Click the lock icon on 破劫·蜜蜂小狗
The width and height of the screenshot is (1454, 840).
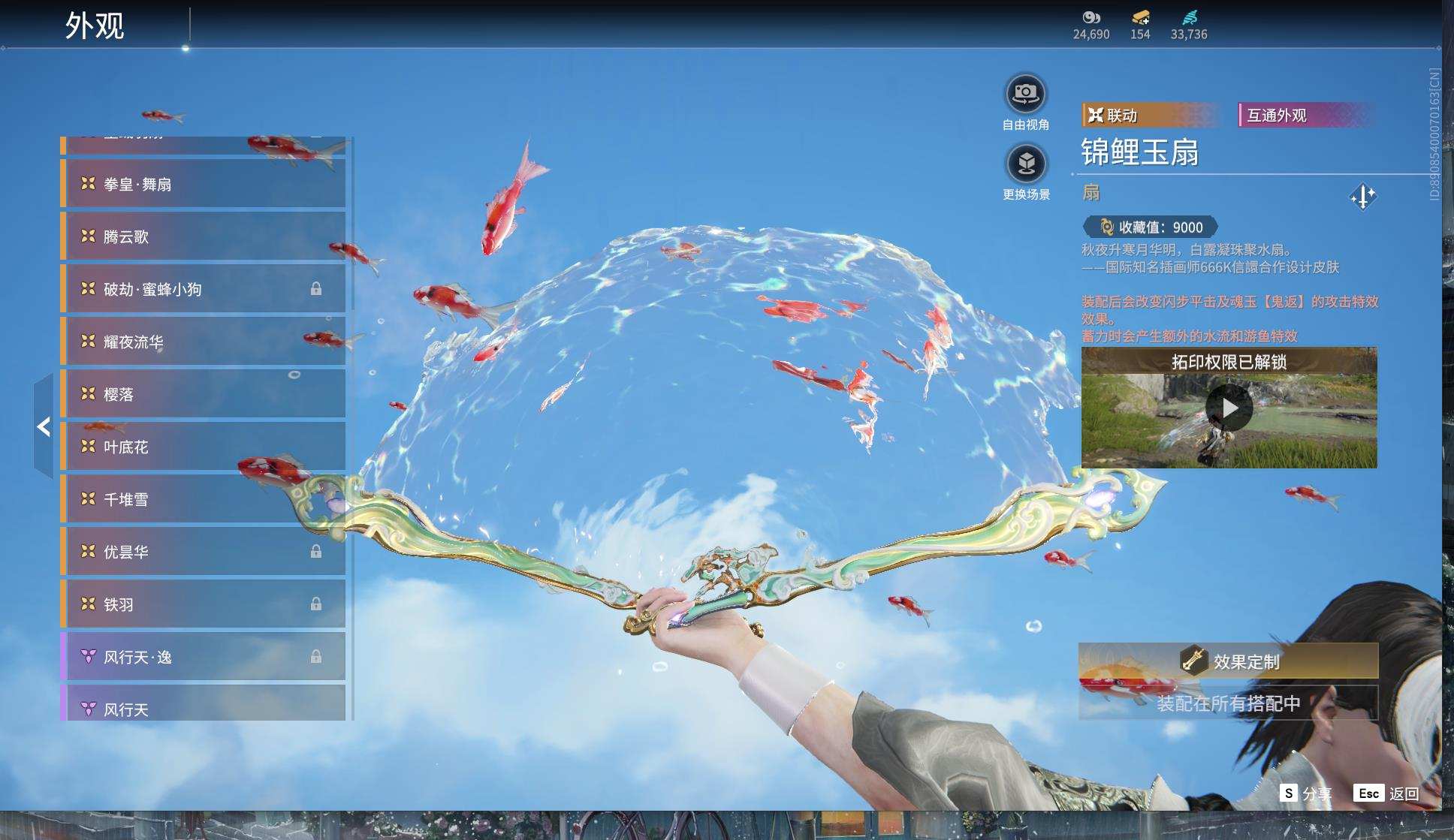click(x=316, y=288)
